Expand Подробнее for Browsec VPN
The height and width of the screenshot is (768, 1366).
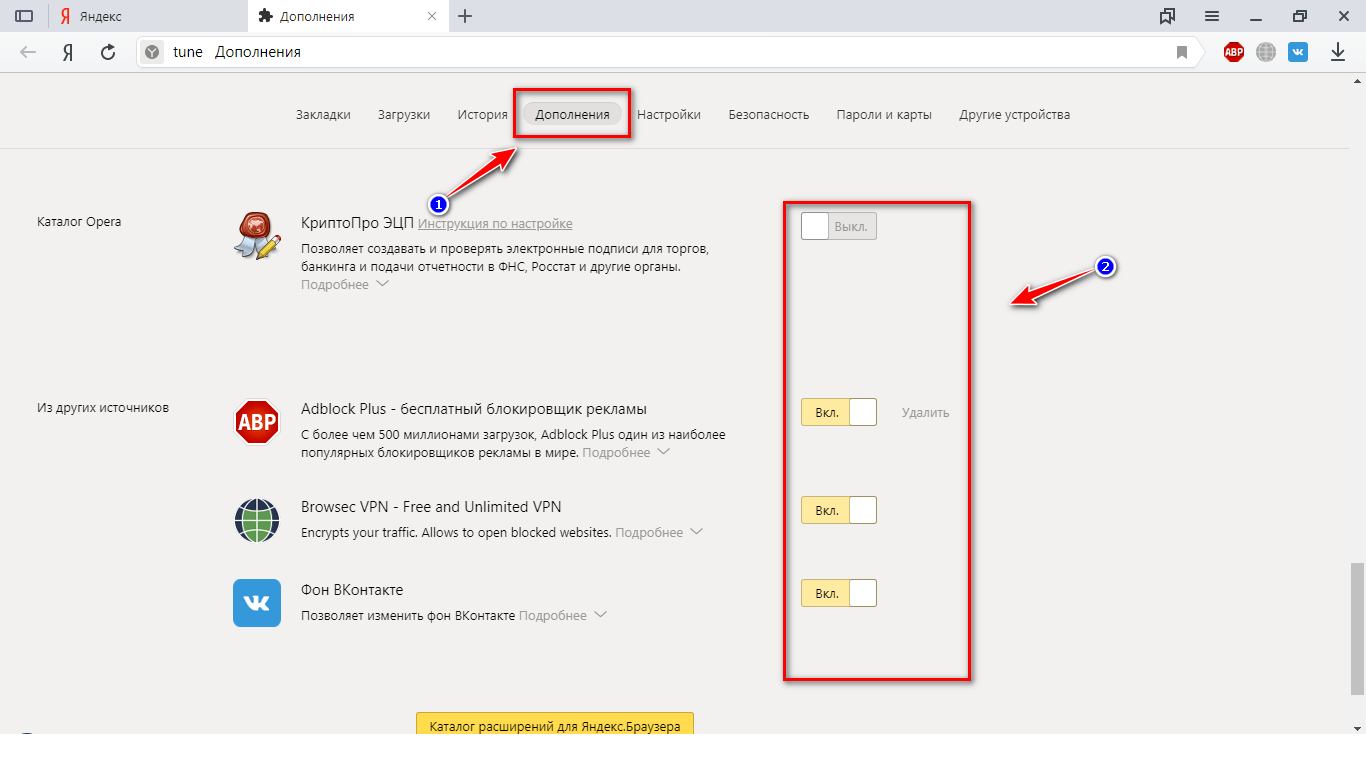(659, 533)
